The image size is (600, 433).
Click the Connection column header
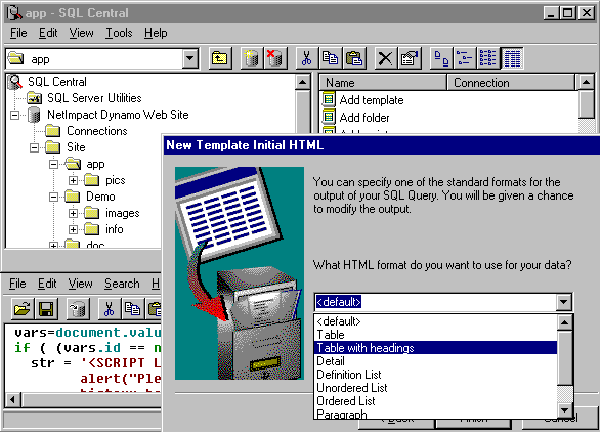coord(482,83)
